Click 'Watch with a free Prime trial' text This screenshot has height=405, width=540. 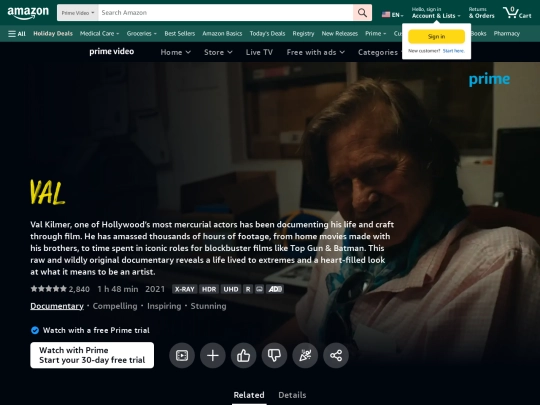click(x=96, y=330)
